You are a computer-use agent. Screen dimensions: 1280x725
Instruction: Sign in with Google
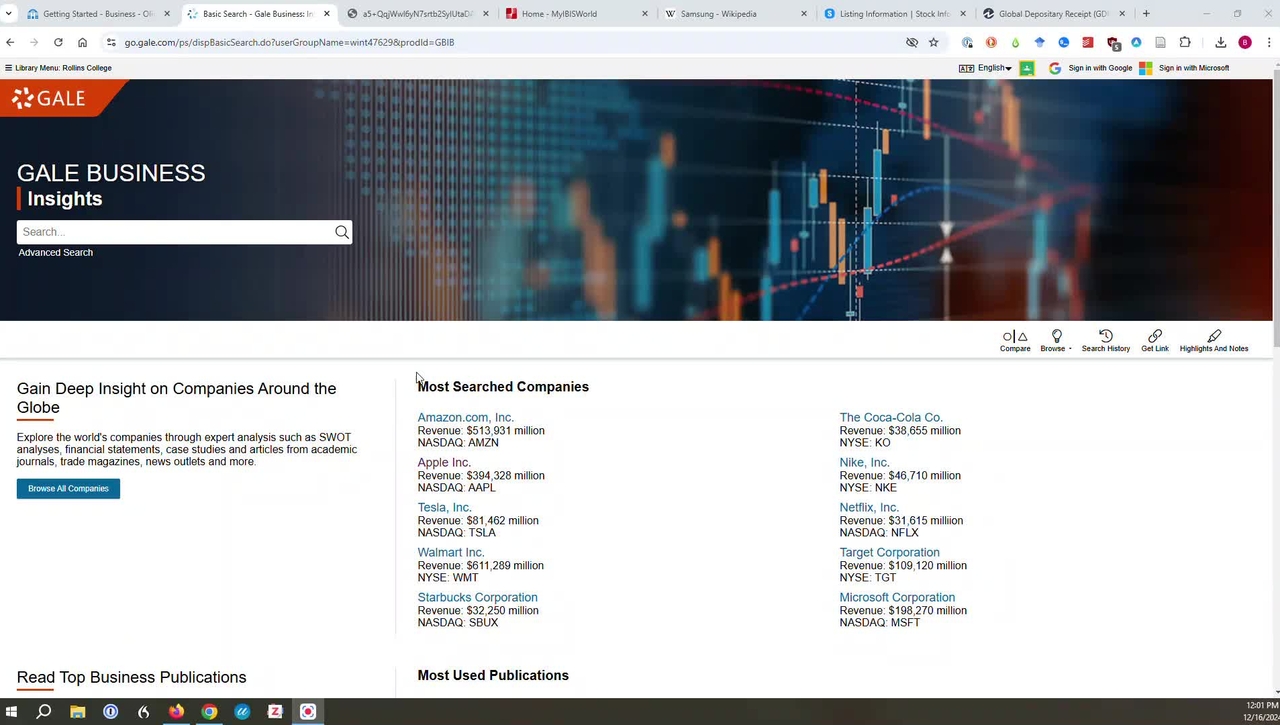click(1090, 68)
